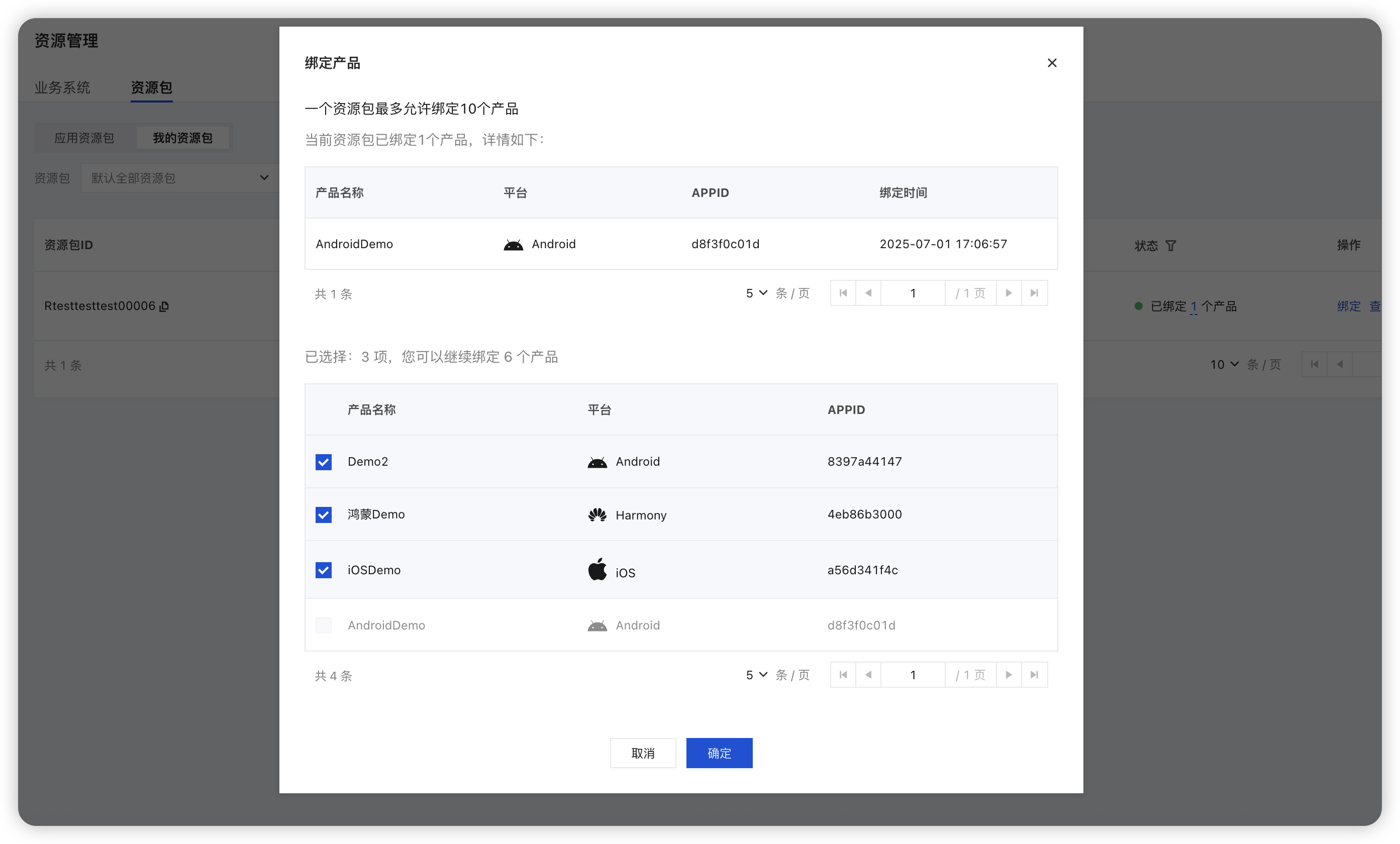Screen dimensions: 1400x844
Task: Close the 绑定产品 dialog with X icon
Action: tap(1052, 63)
